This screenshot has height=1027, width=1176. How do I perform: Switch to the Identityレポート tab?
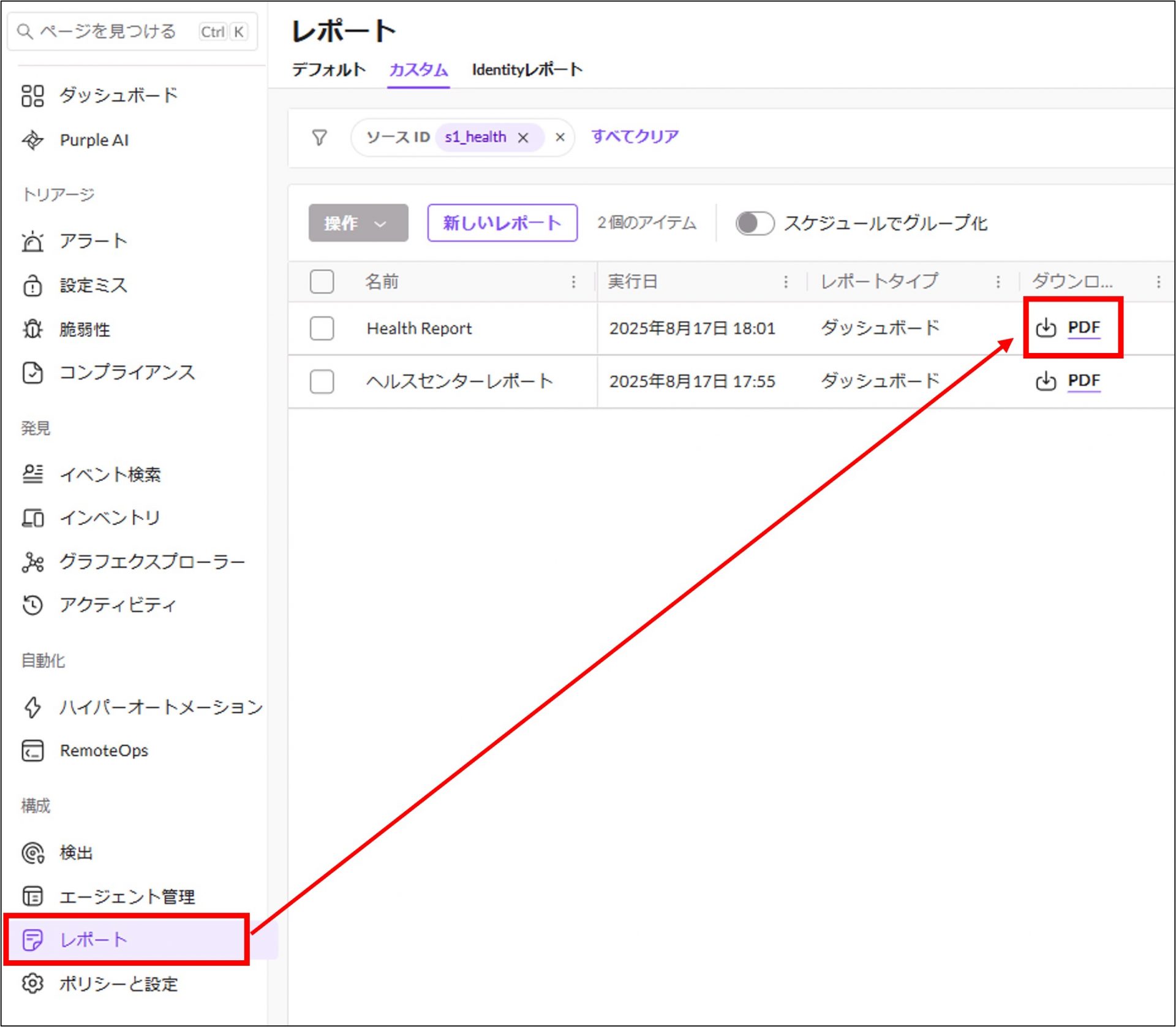(527, 70)
